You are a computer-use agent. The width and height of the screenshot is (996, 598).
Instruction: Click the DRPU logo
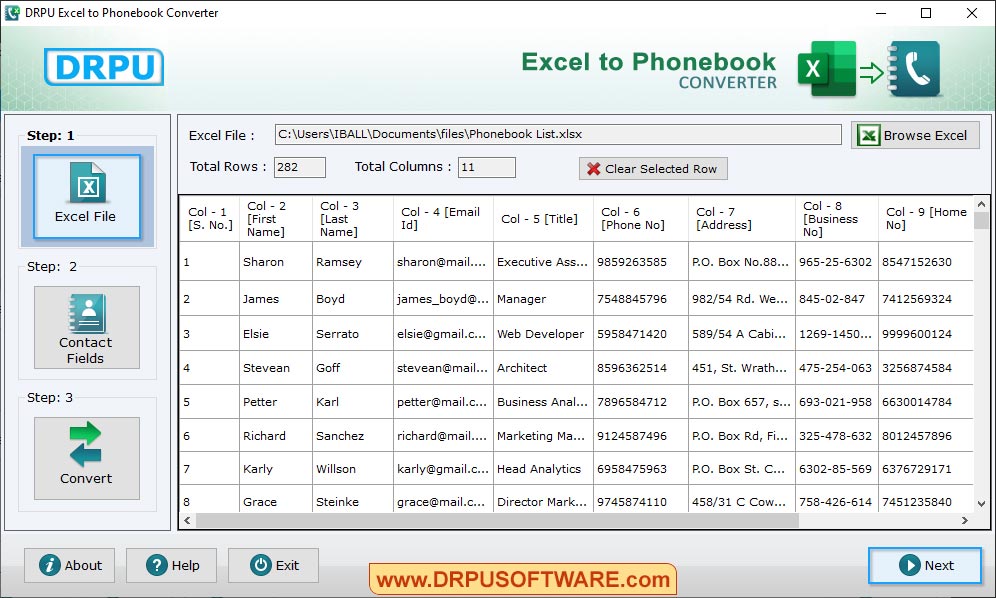point(103,67)
